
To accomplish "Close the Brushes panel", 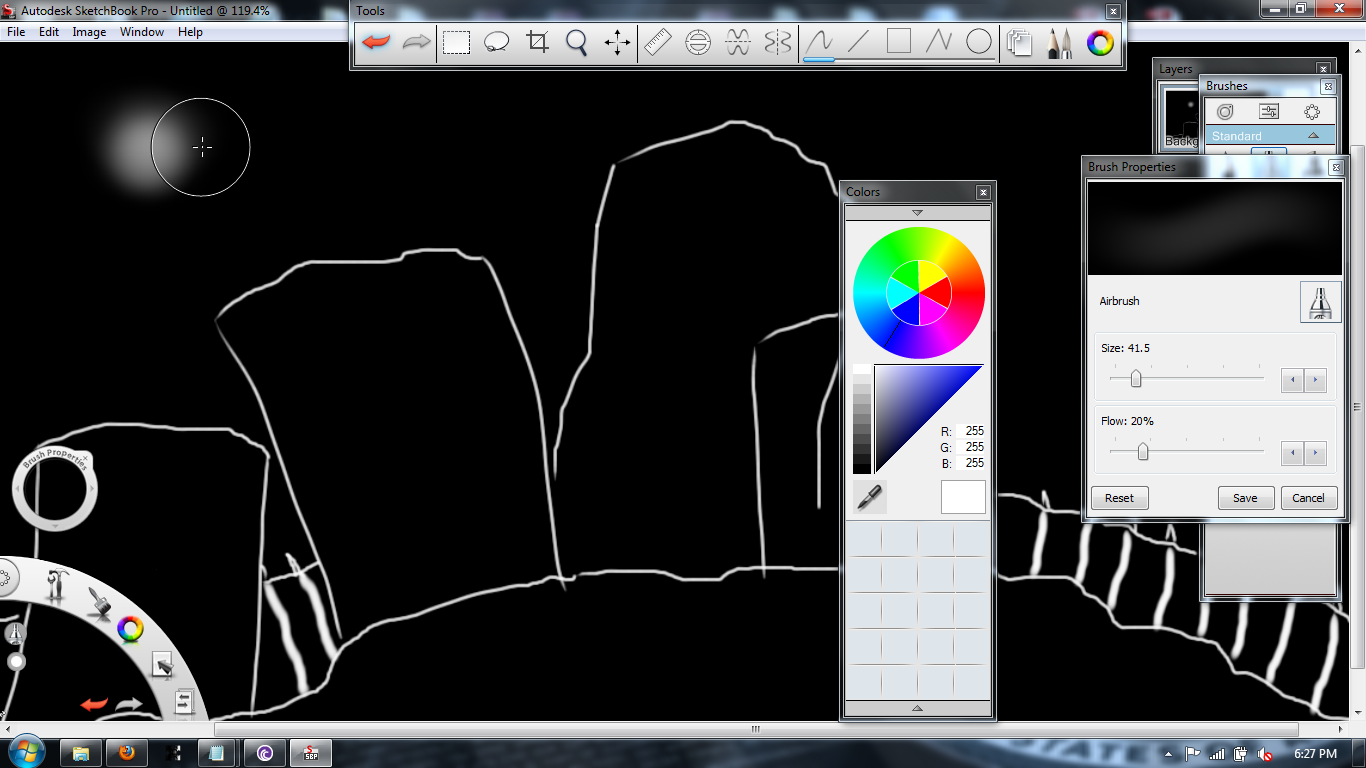I will (x=1328, y=87).
